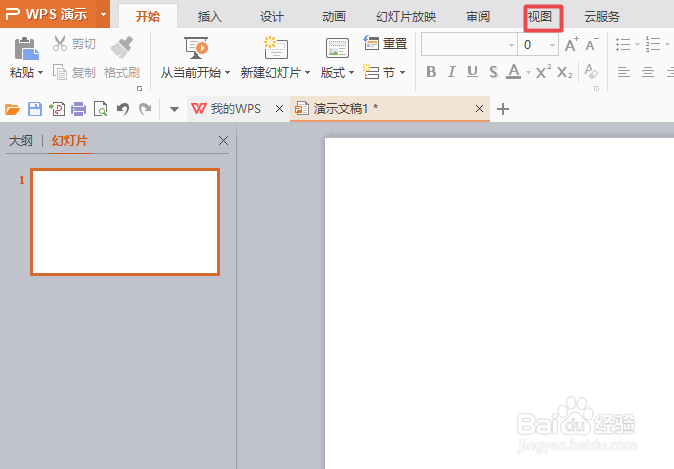Click the WPS 演示 application button
Screen dimensions: 674x469
[x=46, y=14]
